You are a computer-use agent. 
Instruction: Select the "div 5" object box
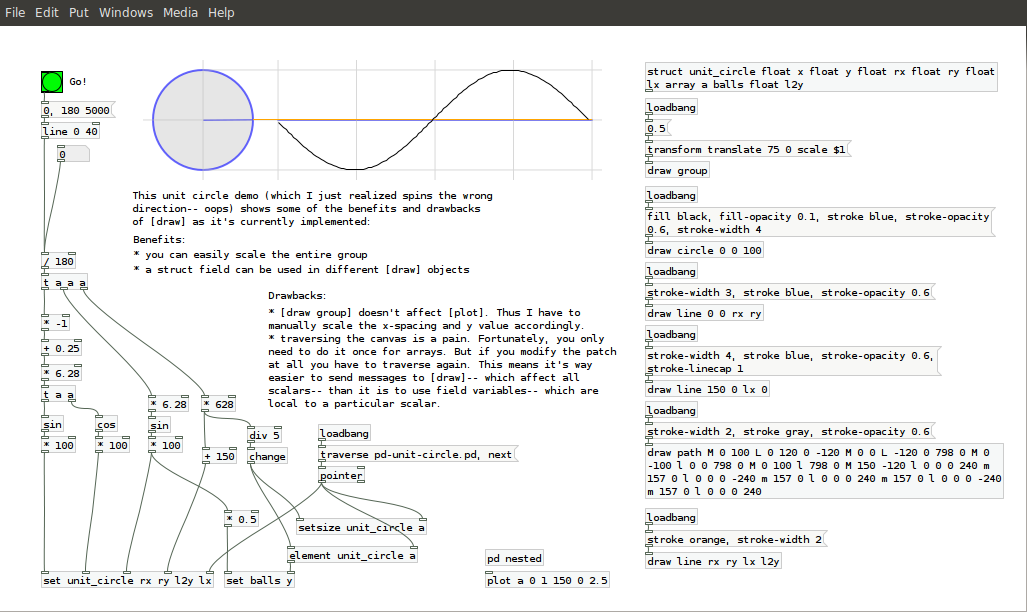tap(265, 435)
